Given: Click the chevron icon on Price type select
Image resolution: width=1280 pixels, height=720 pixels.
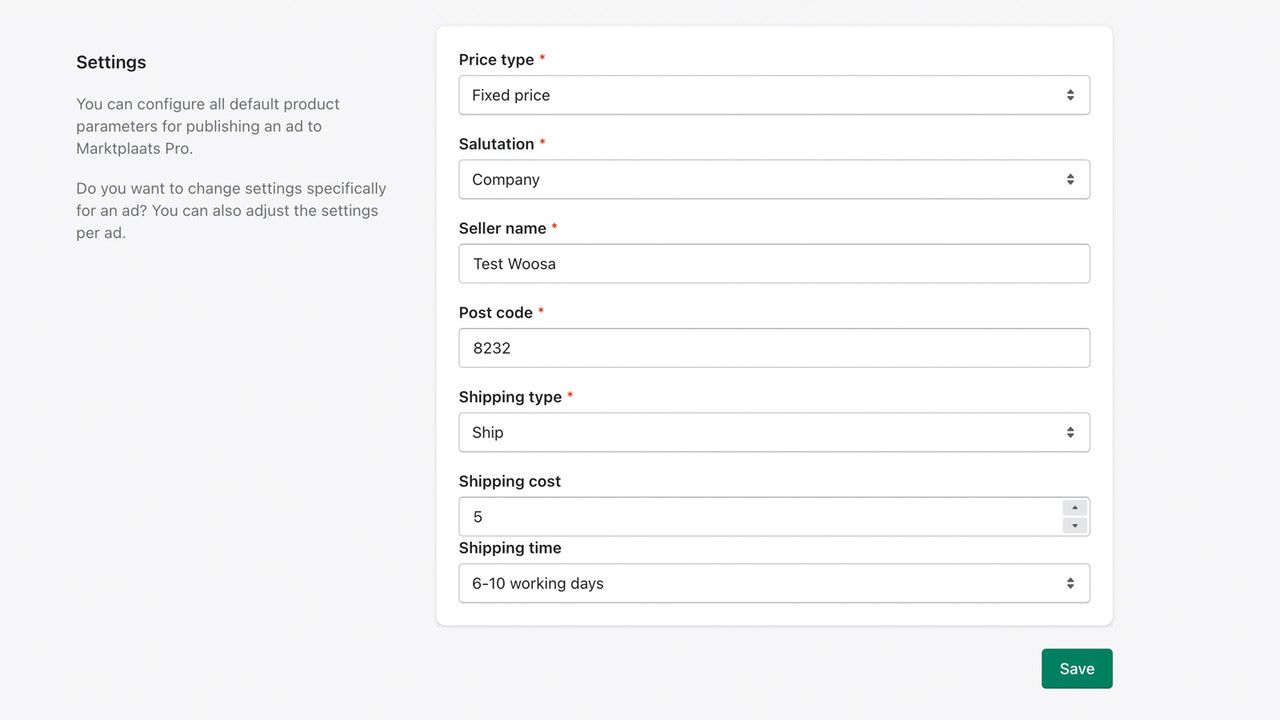Looking at the screenshot, I should (1070, 95).
